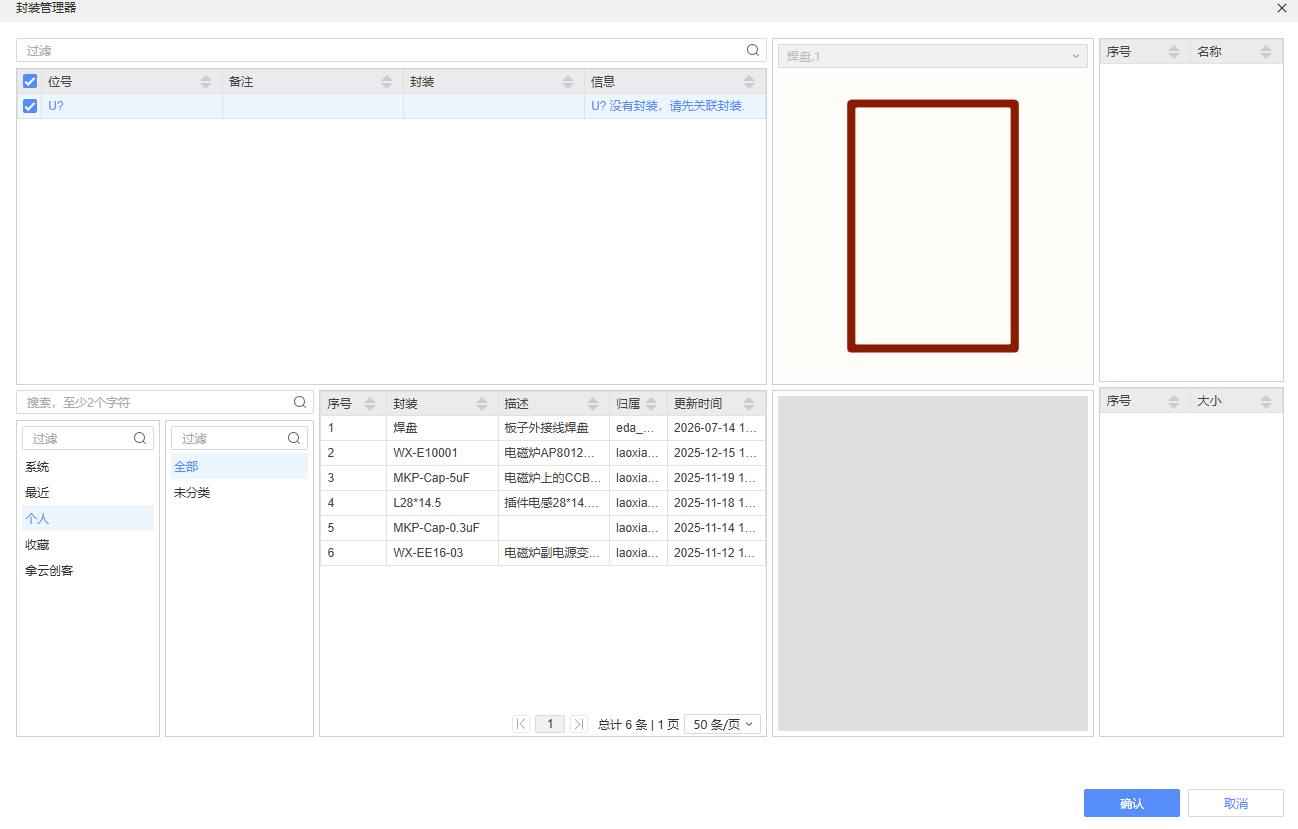This screenshot has width=1298, height=829.
Task: Click sort arrows of 封装 column beside 备注
Action: (569, 82)
